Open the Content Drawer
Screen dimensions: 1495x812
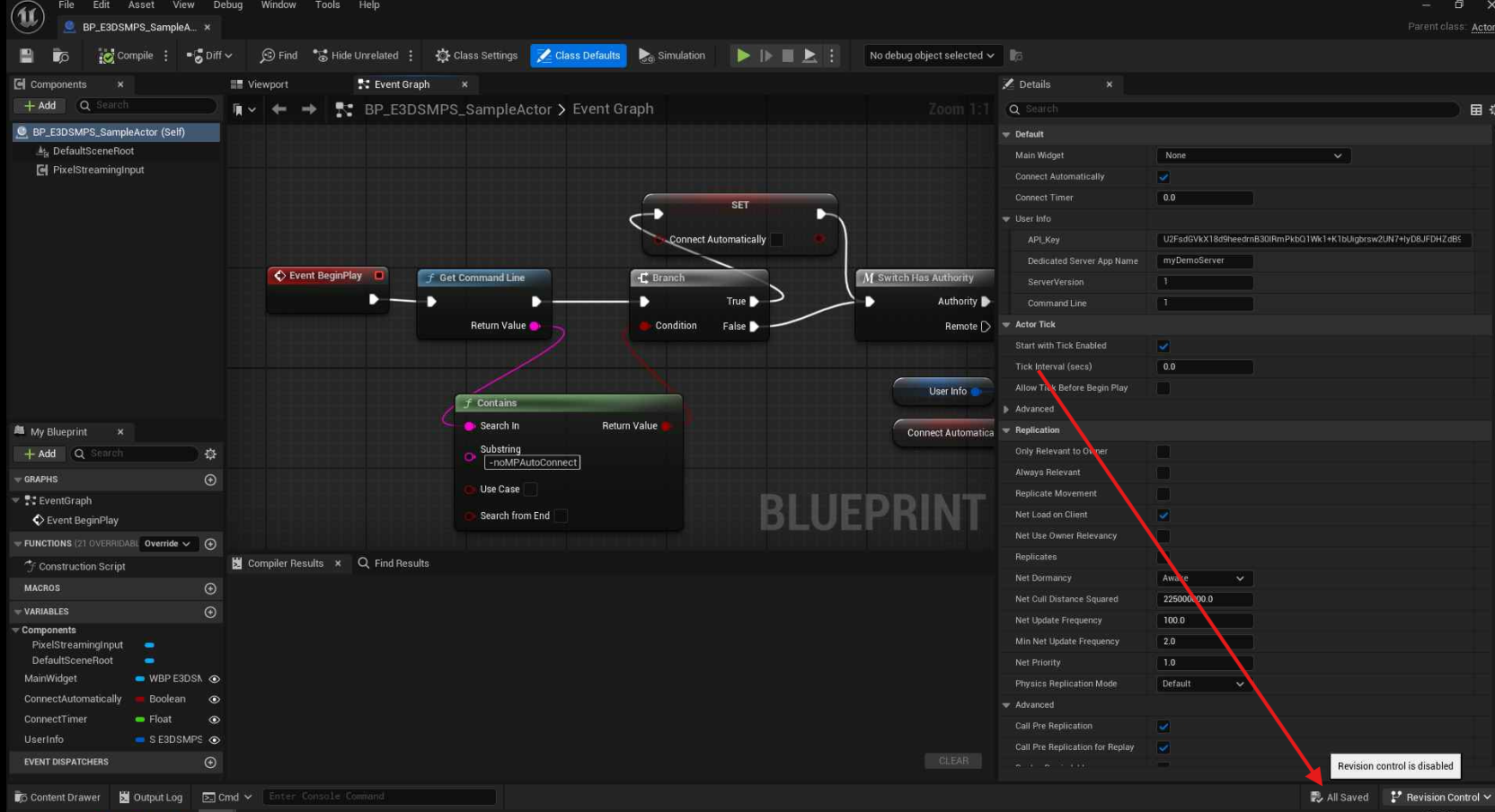tap(57, 798)
